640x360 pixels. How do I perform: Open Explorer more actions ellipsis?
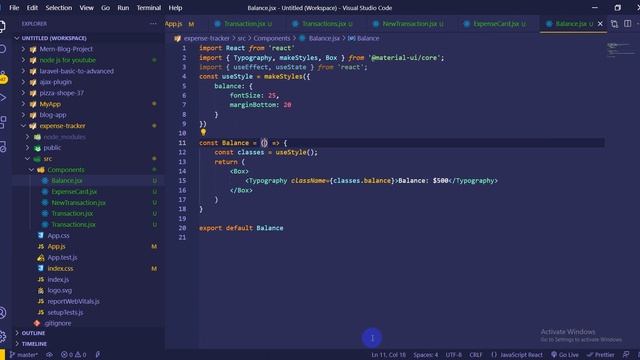(153, 24)
